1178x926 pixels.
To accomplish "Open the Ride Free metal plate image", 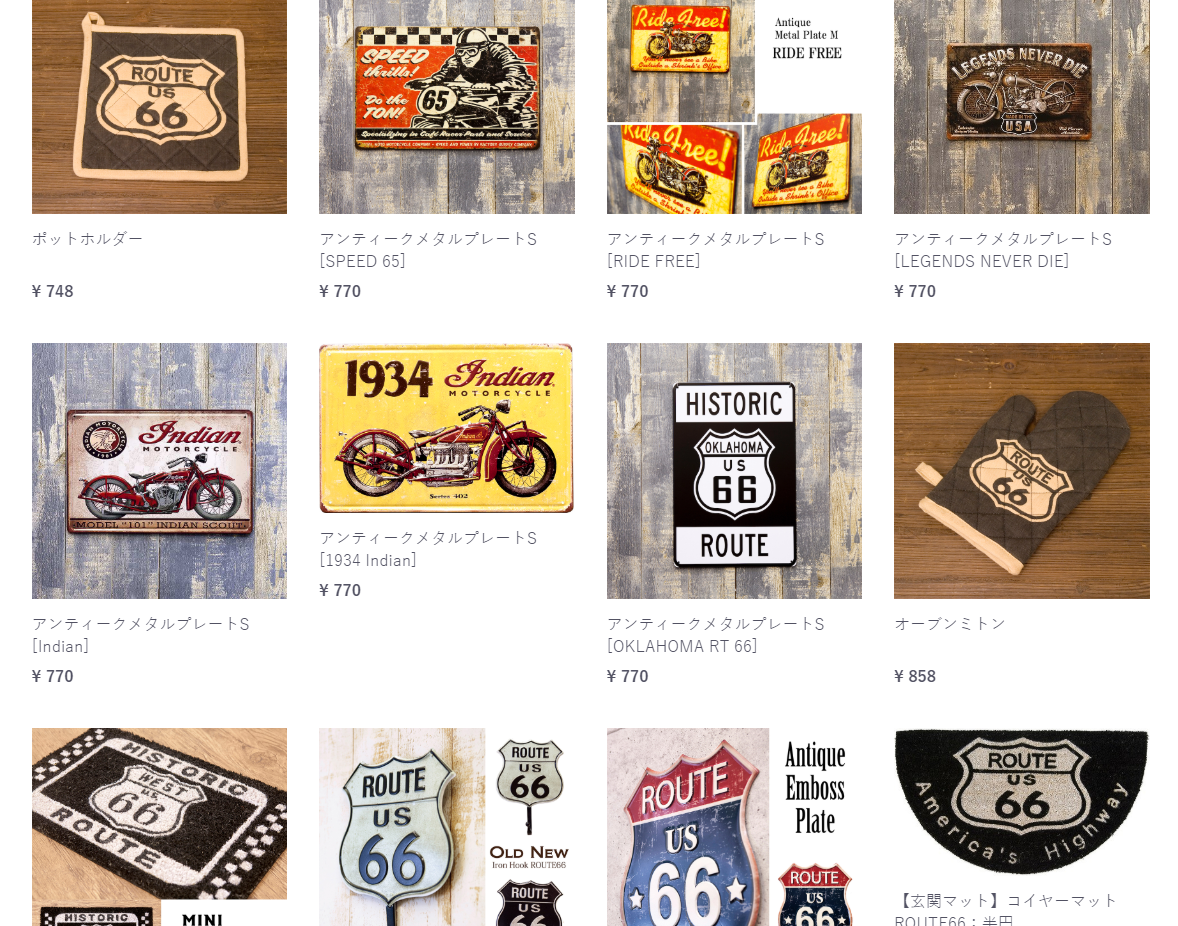I will 734,107.
